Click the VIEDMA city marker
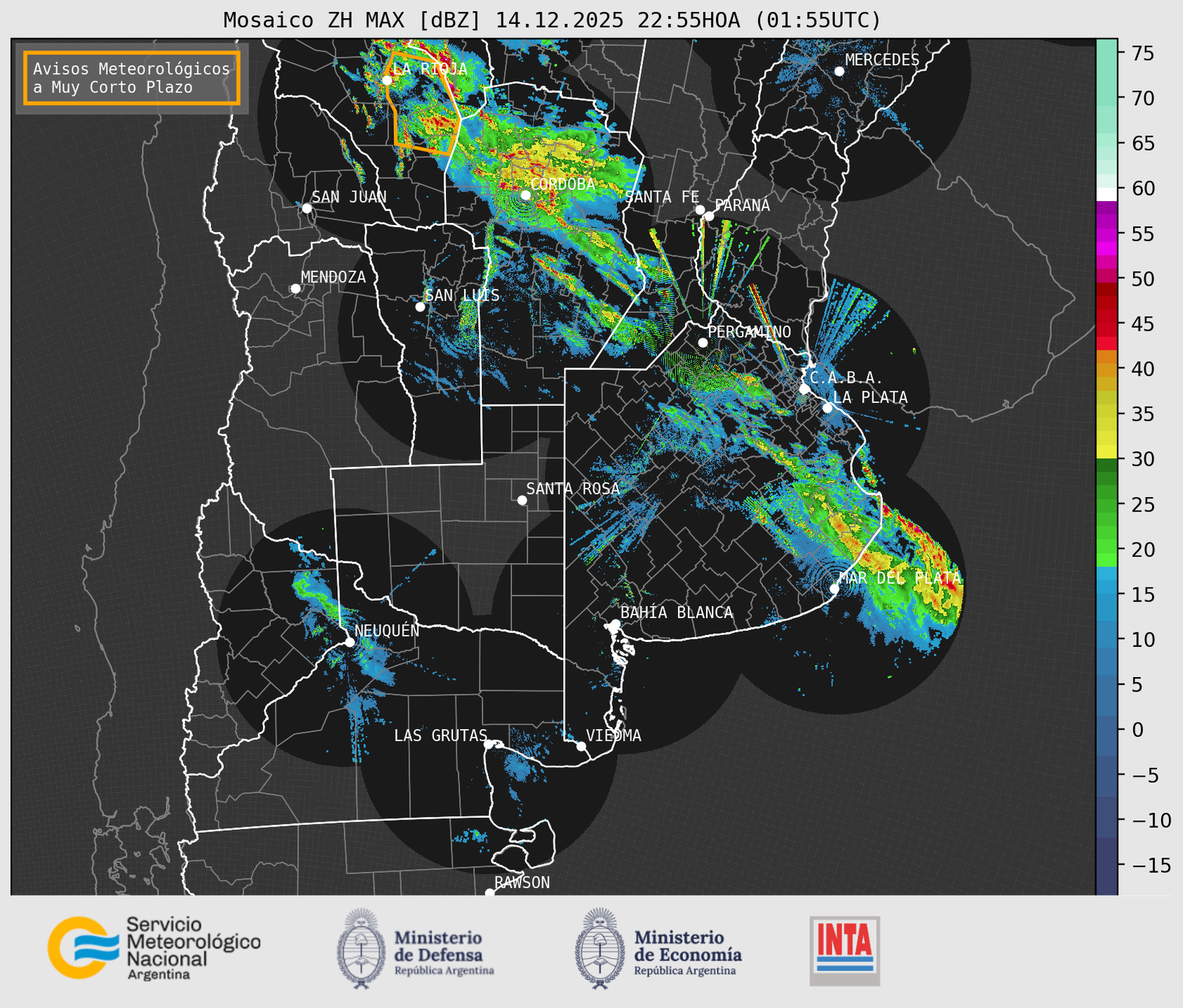 pyautogui.click(x=581, y=746)
